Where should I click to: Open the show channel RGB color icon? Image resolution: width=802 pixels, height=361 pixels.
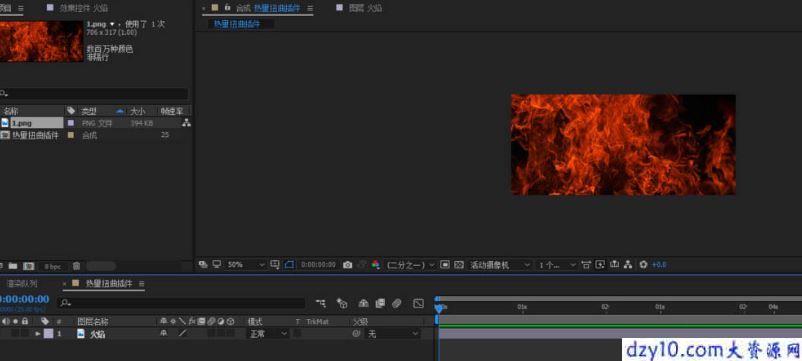(x=375, y=265)
